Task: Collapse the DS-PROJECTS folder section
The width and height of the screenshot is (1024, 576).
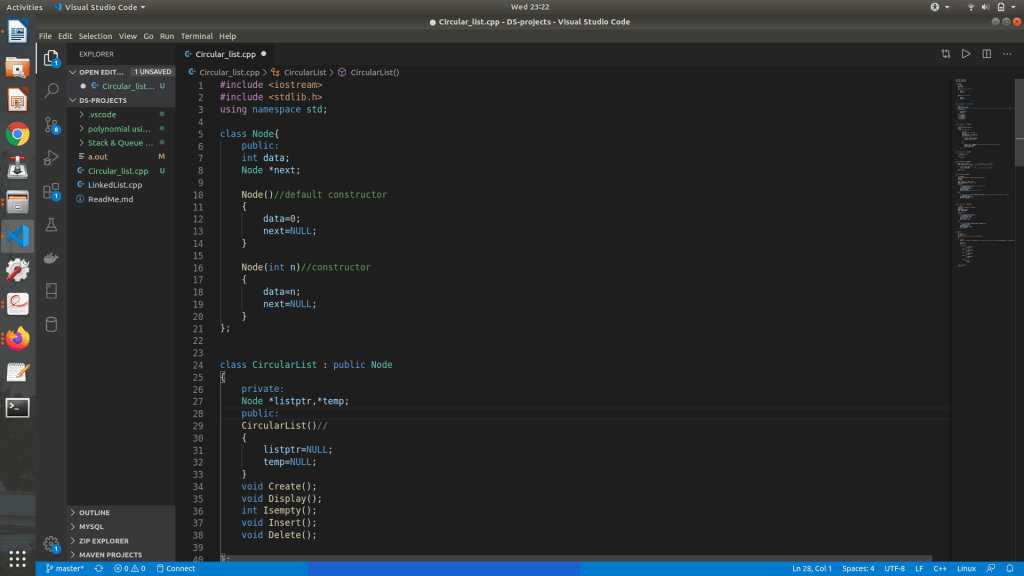Action: (103, 101)
